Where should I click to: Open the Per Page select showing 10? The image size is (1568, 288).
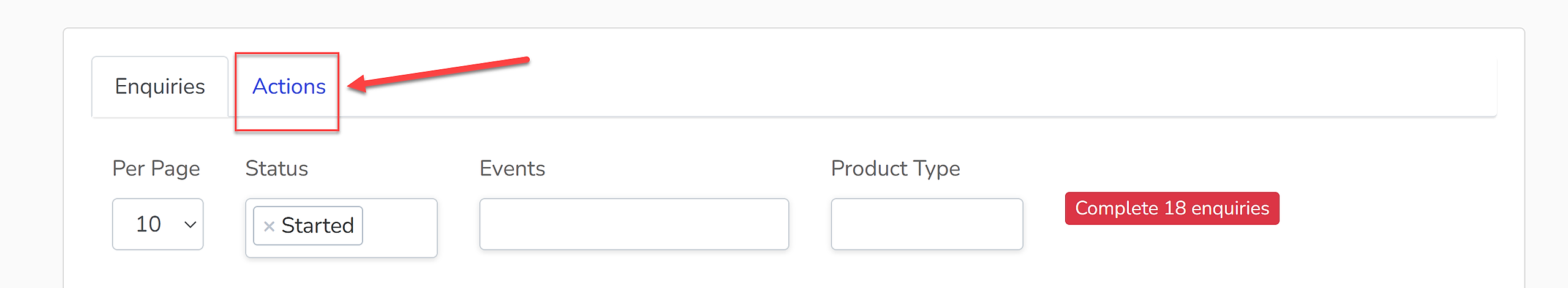158,224
